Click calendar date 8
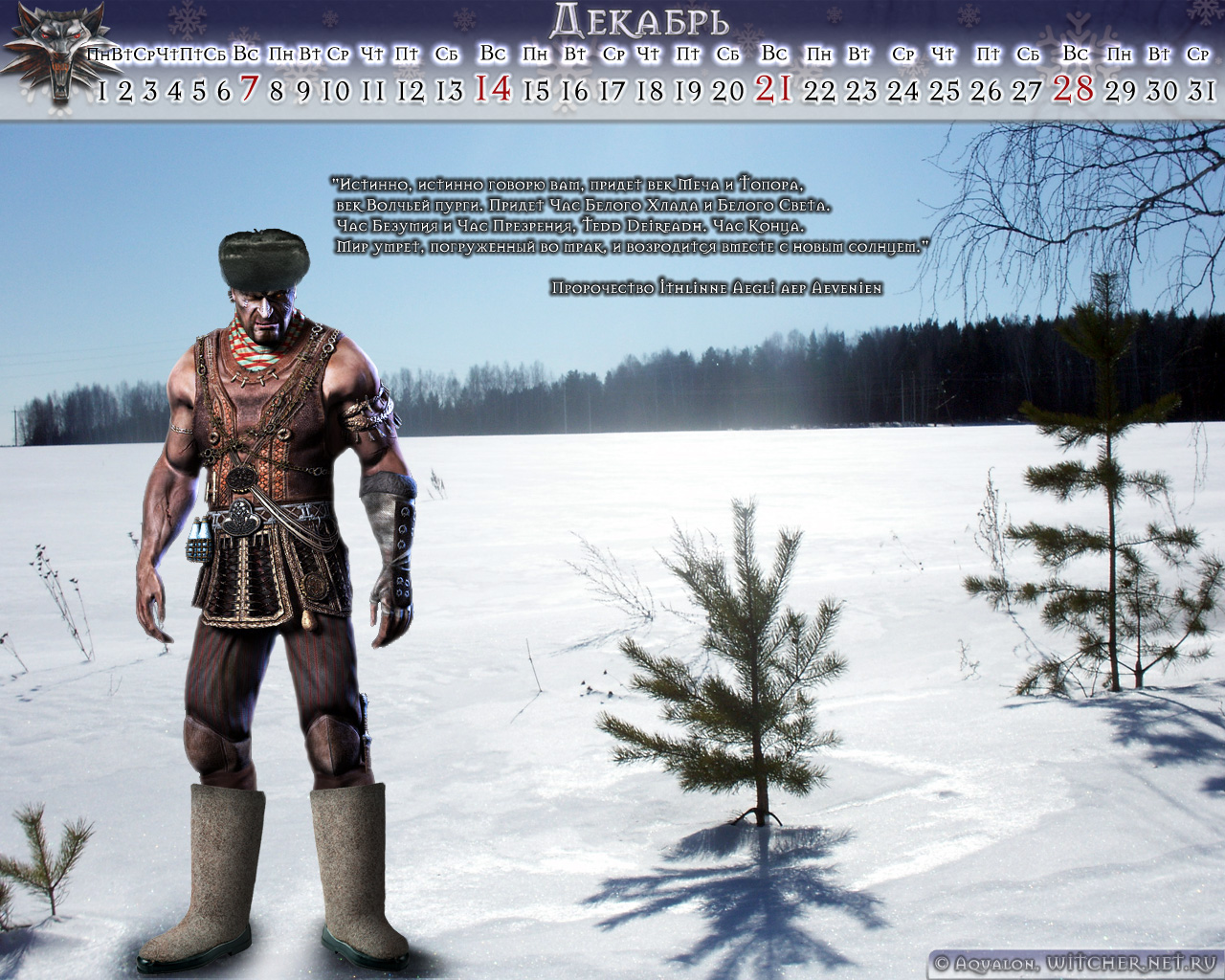Screen dimensions: 1225x980 pos(277,91)
